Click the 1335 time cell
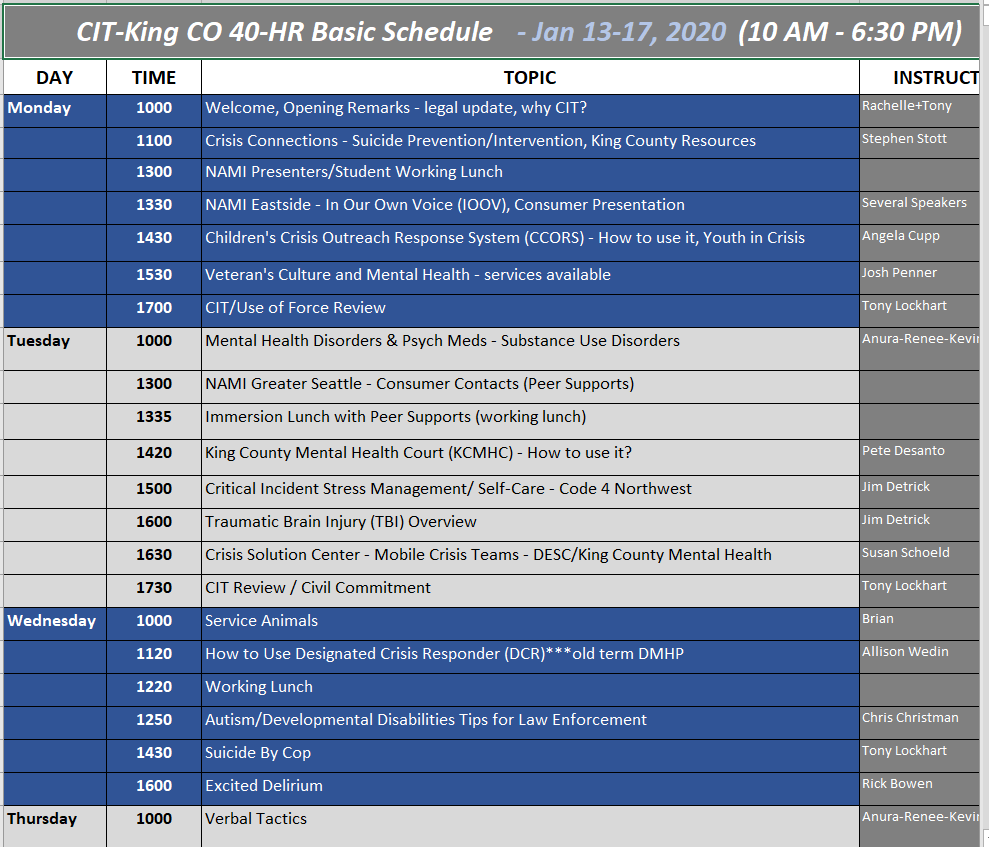989x847 pixels. [x=154, y=417]
